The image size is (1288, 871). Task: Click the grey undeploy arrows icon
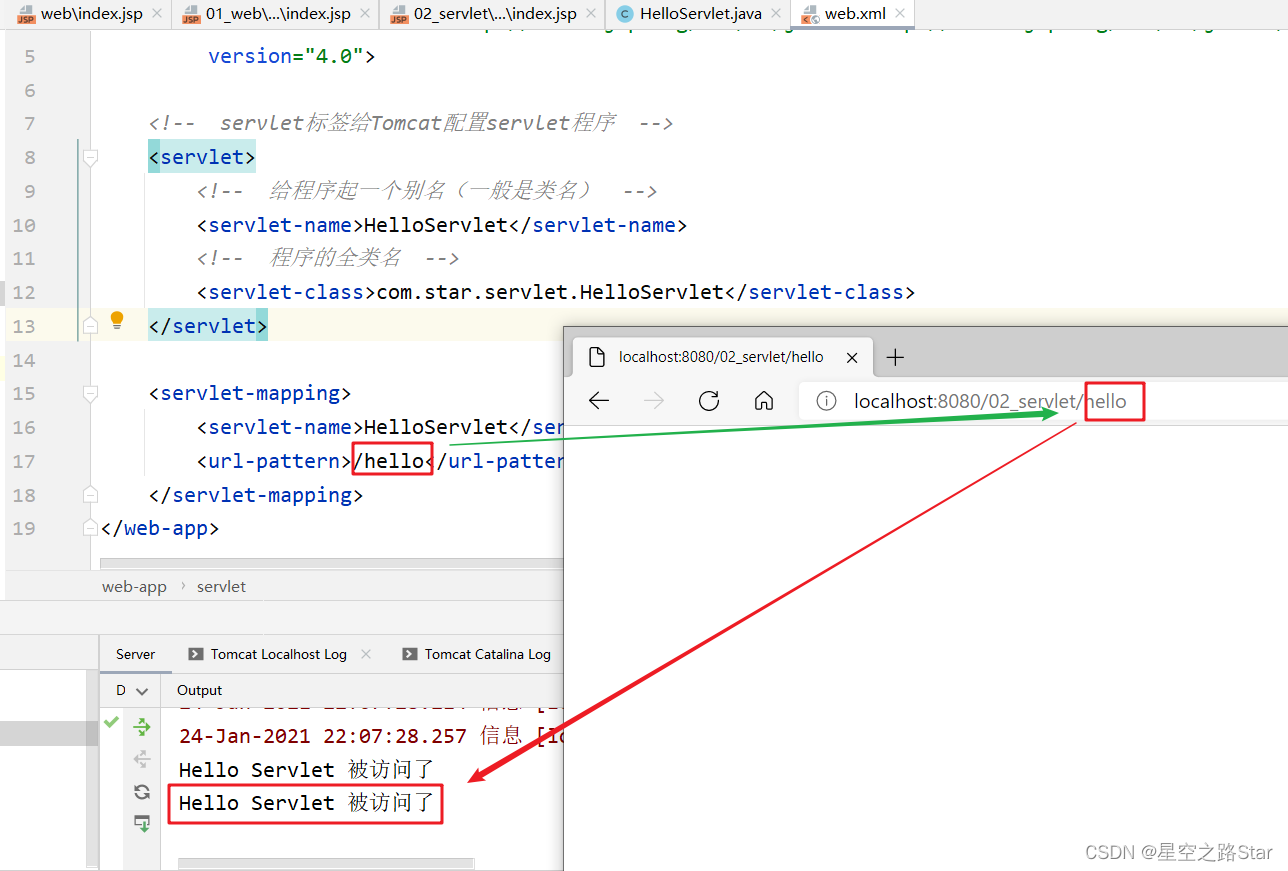(x=142, y=759)
